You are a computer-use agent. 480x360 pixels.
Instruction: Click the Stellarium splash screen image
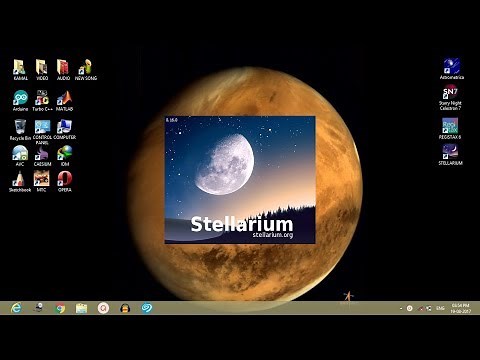point(240,180)
